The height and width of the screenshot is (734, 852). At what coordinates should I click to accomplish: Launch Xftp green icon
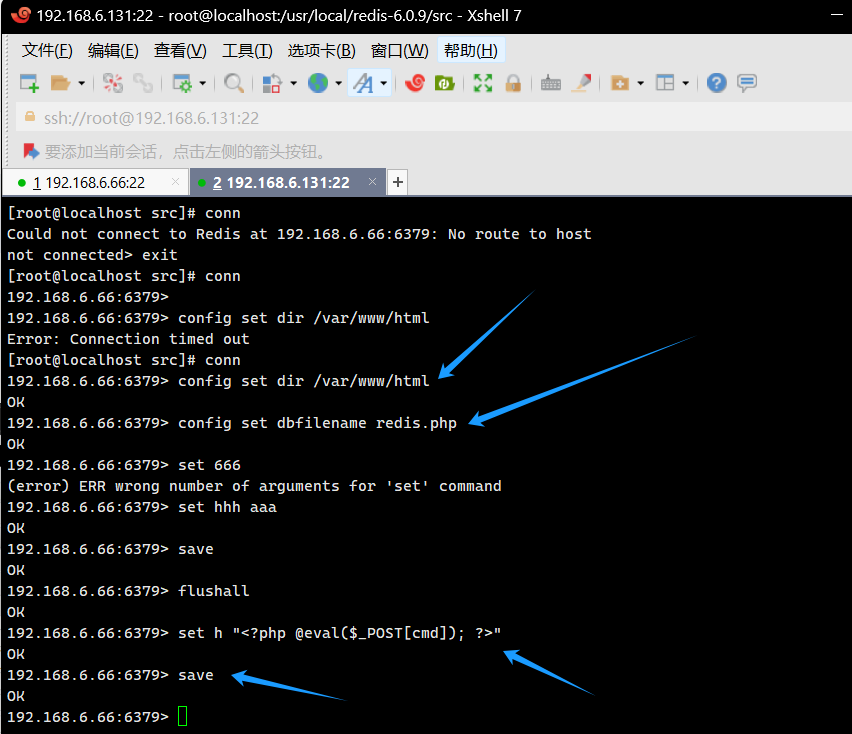pos(444,83)
